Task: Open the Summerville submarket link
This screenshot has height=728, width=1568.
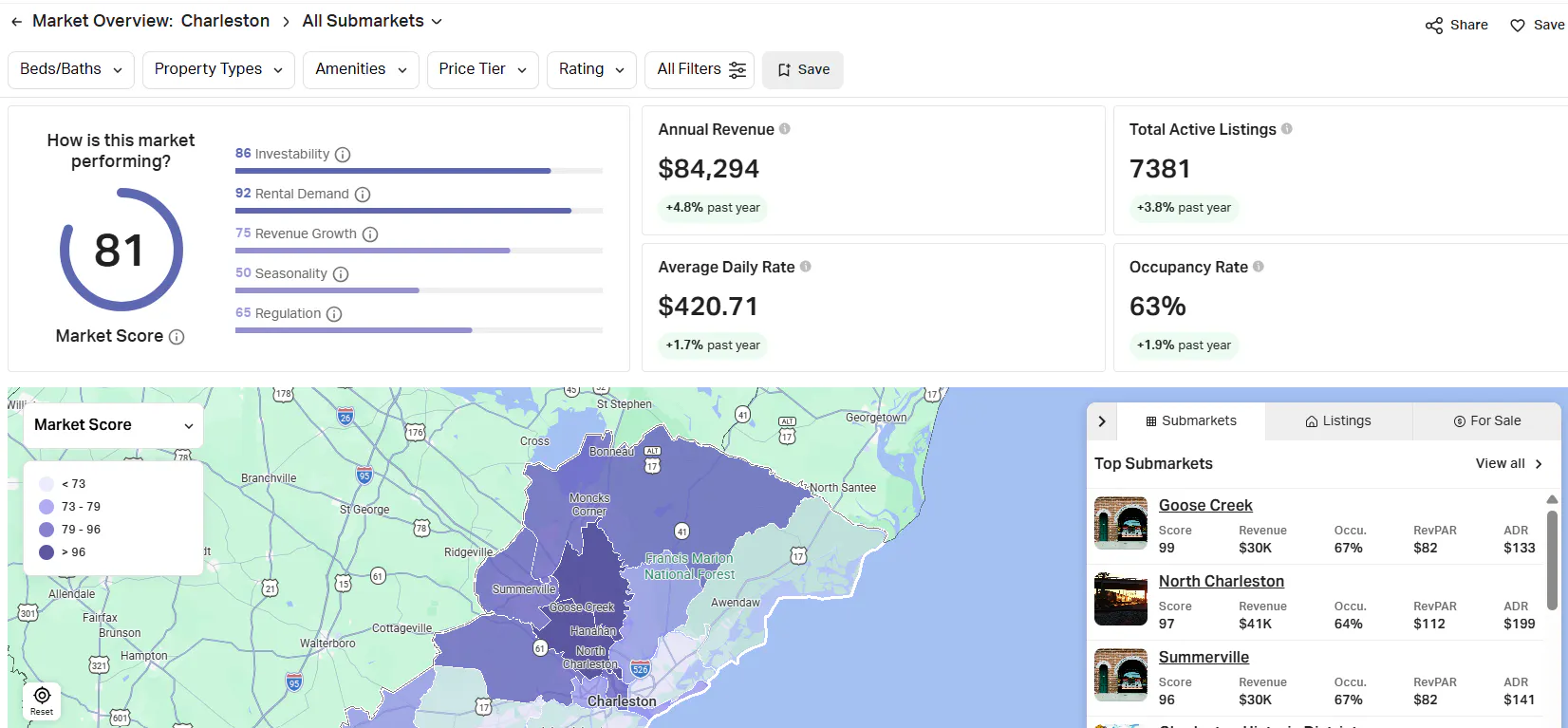Action: click(x=1204, y=658)
